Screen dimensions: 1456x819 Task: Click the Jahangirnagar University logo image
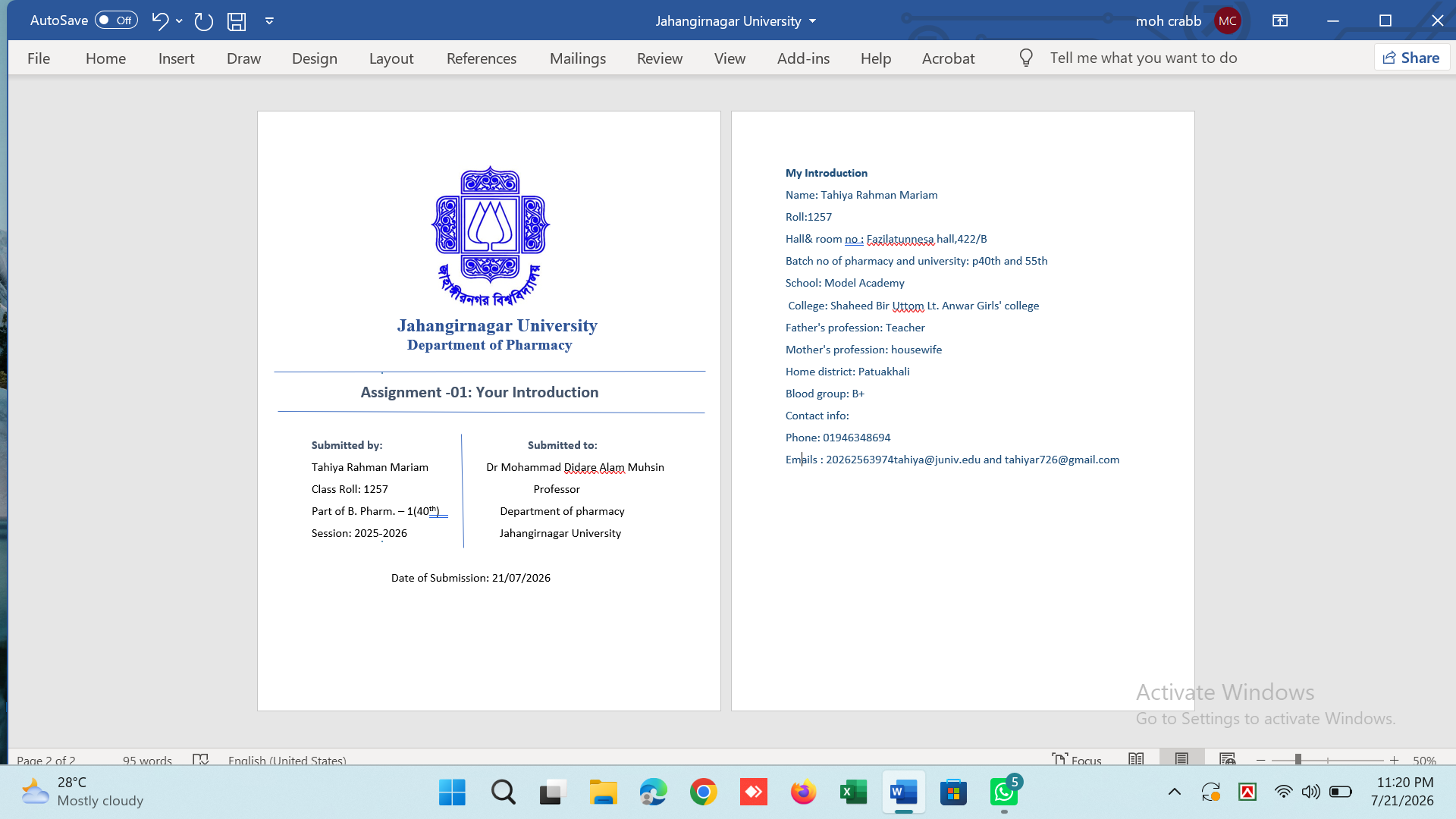[491, 236]
